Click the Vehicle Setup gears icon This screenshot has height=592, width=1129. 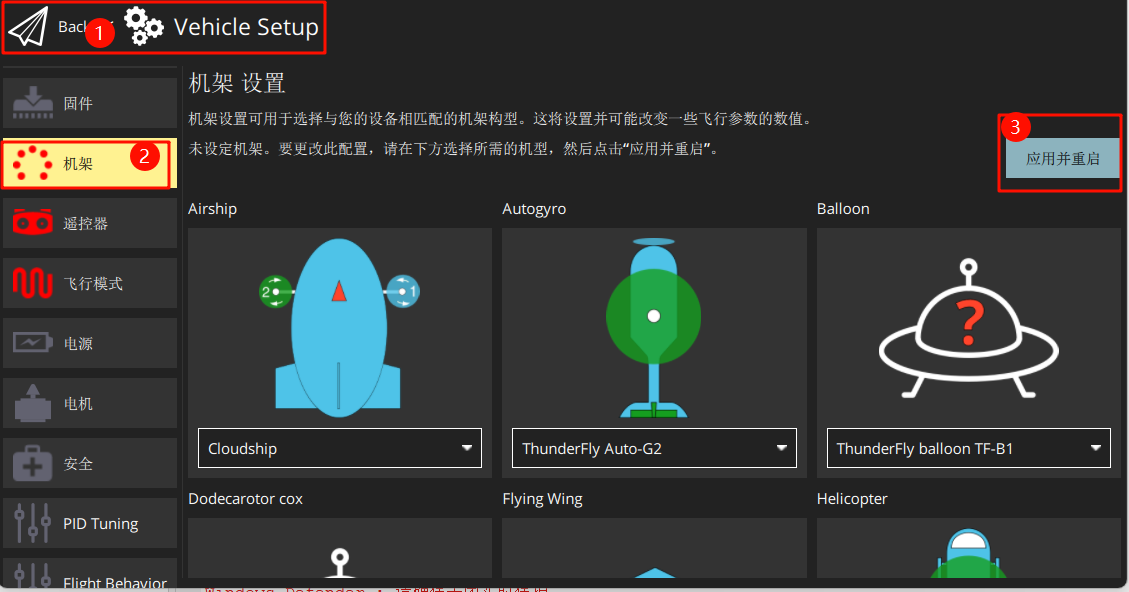(x=144, y=27)
